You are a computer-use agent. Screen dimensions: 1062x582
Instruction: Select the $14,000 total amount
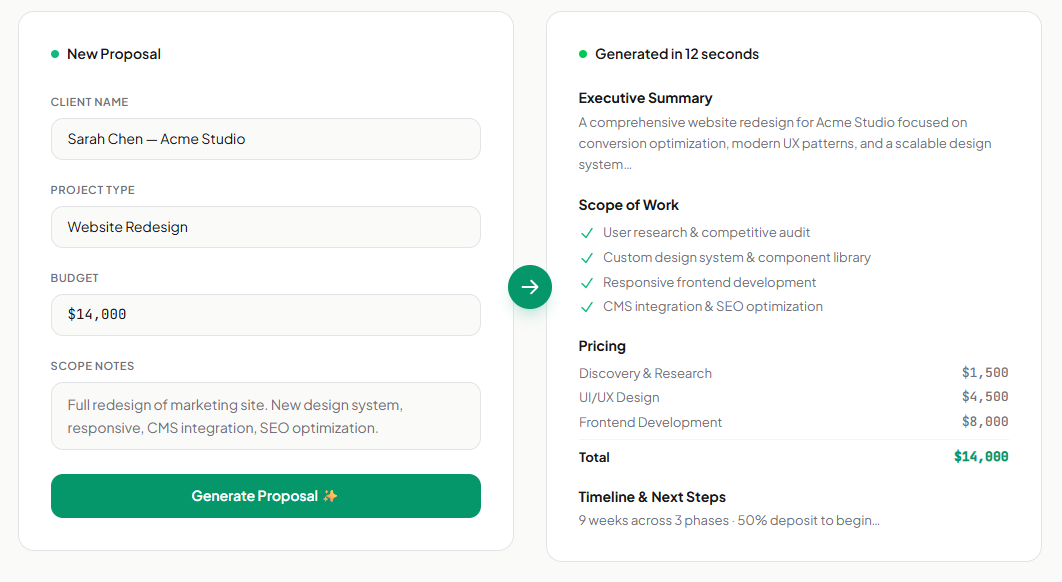[981, 457]
